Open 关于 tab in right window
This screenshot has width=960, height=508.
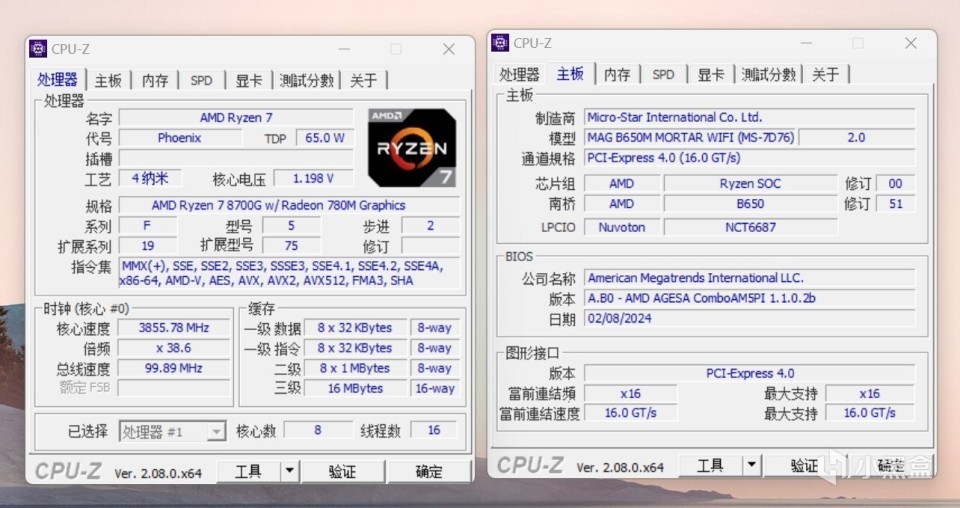tap(825, 75)
